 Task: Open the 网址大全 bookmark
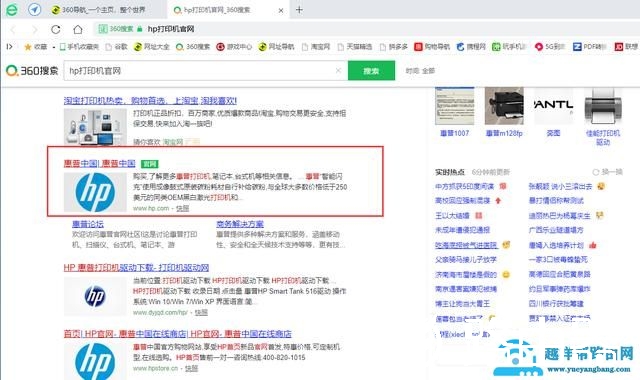(151, 47)
